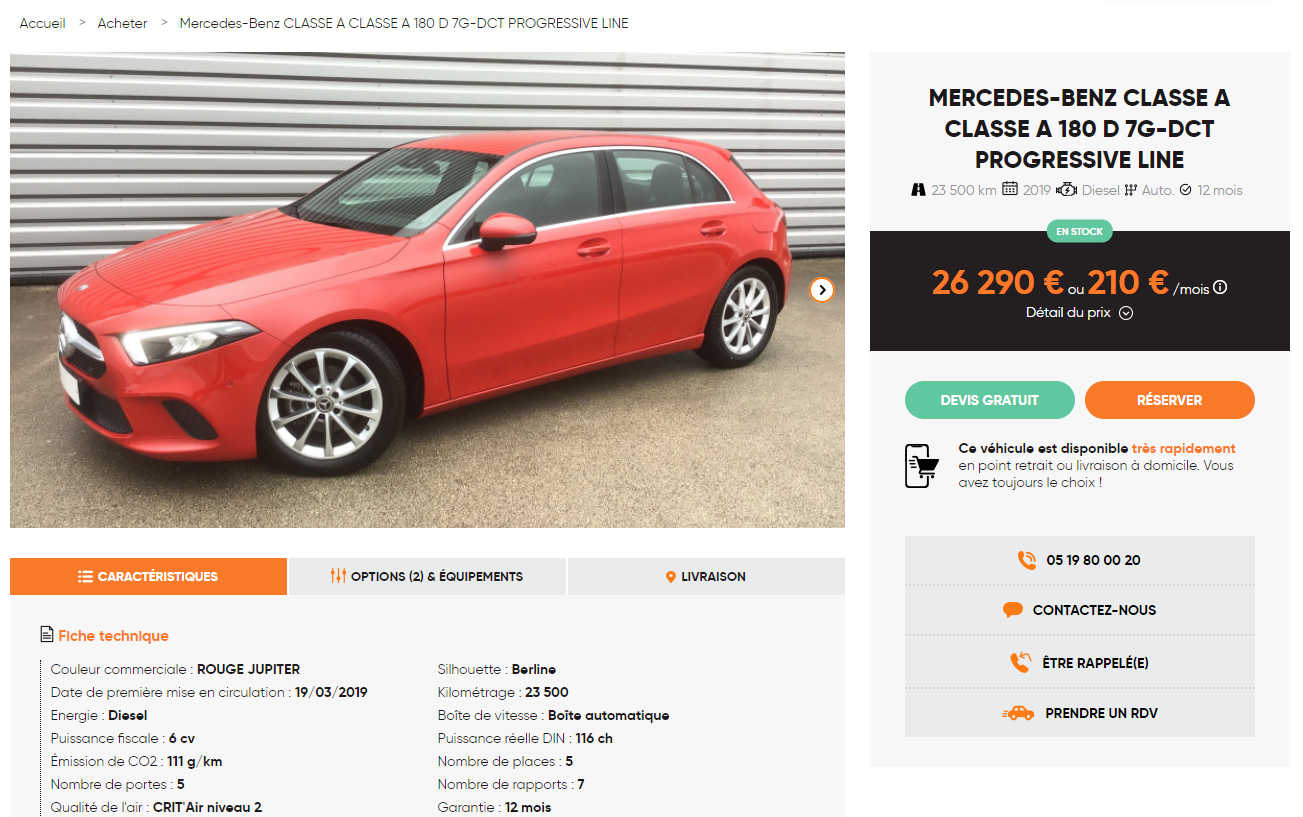Click the mobile cart delivery icon

coord(921,466)
